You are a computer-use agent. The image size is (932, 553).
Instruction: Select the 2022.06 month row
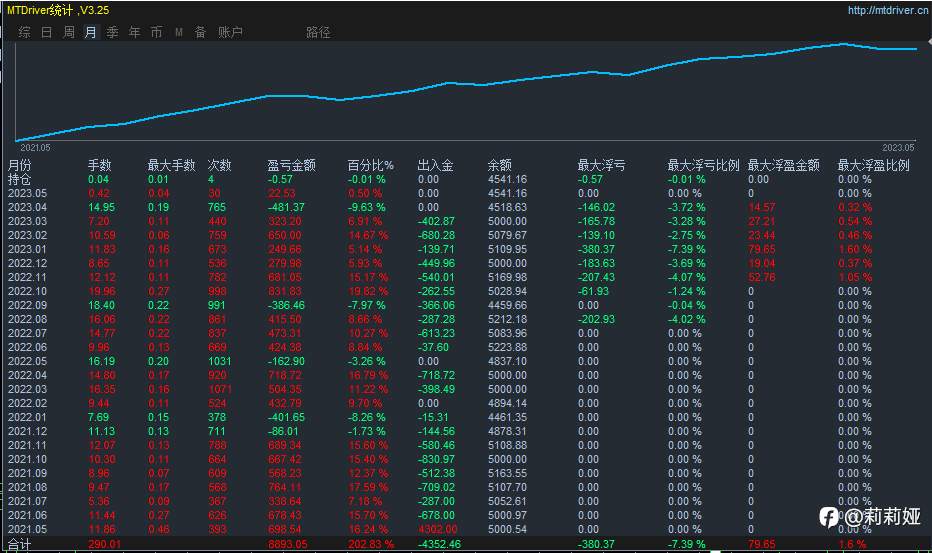pos(466,347)
